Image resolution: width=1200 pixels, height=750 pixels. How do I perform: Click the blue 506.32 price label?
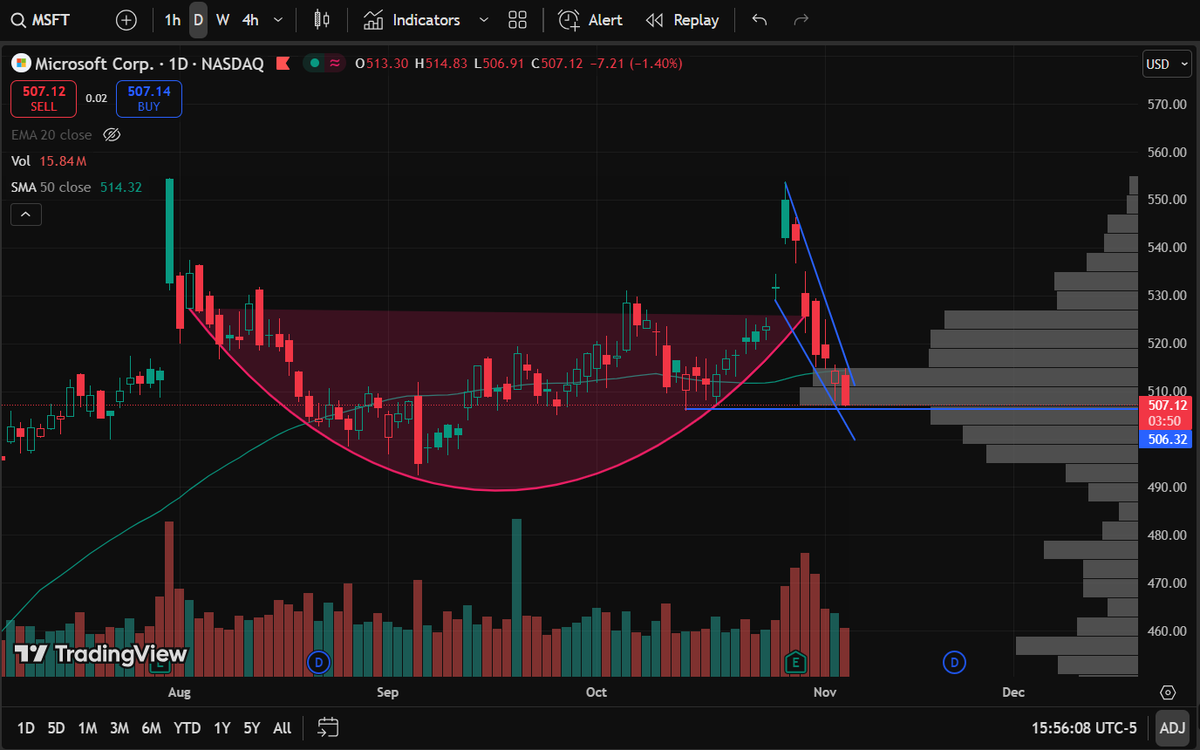point(1167,438)
